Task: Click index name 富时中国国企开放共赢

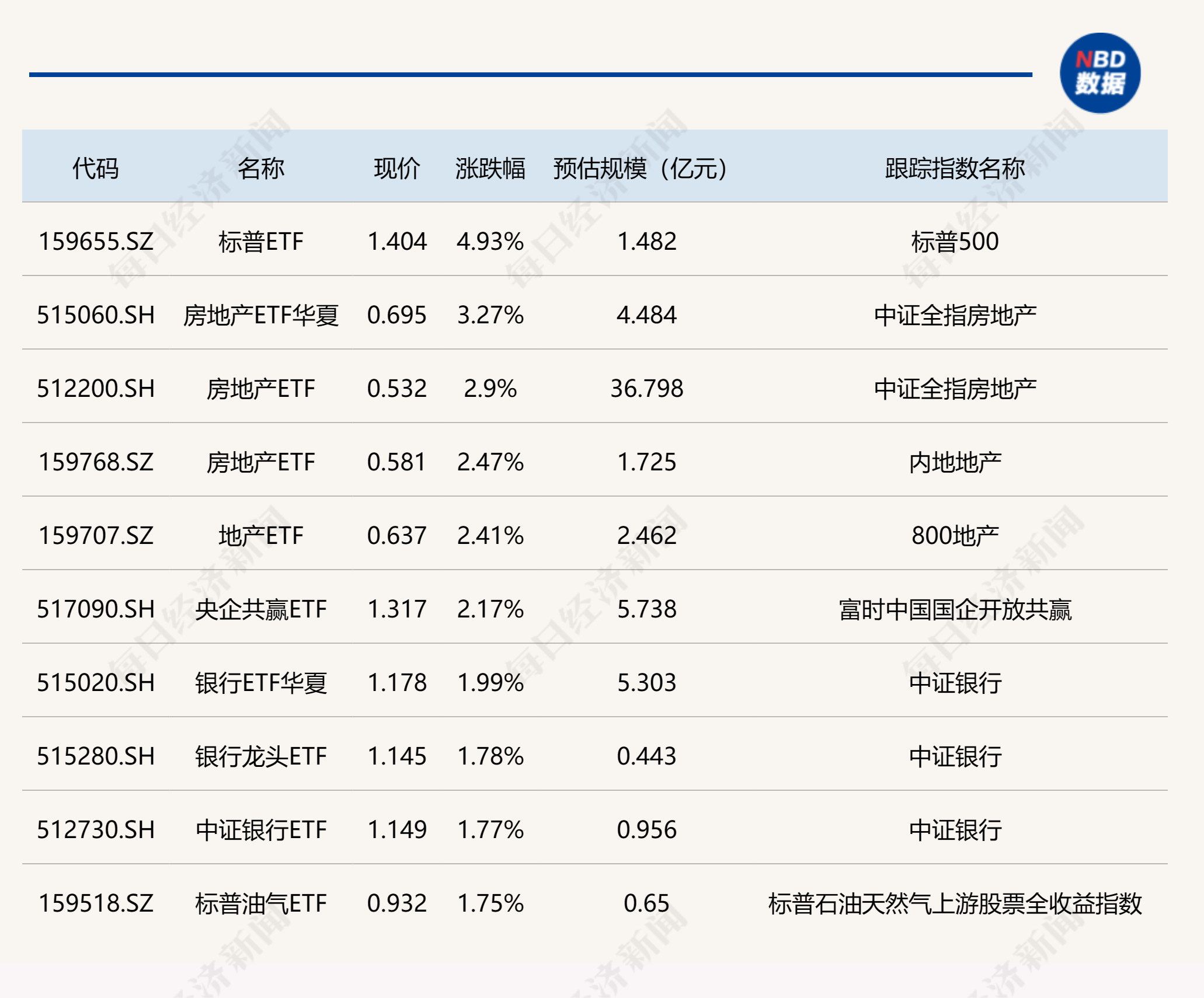Action: pyautogui.click(x=955, y=609)
